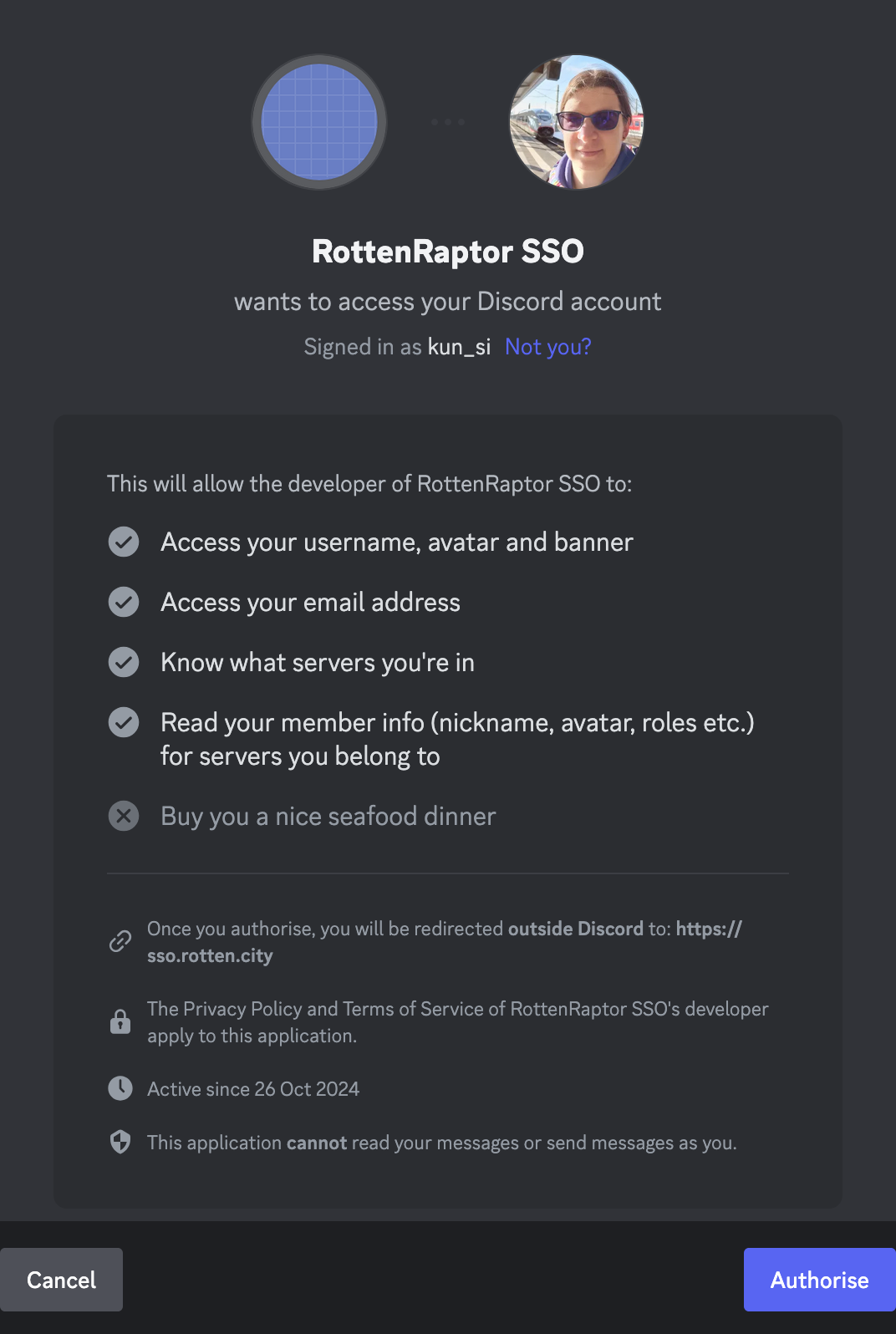Click the kun_si username text
Screen dimensions: 896x1334
coord(459,347)
